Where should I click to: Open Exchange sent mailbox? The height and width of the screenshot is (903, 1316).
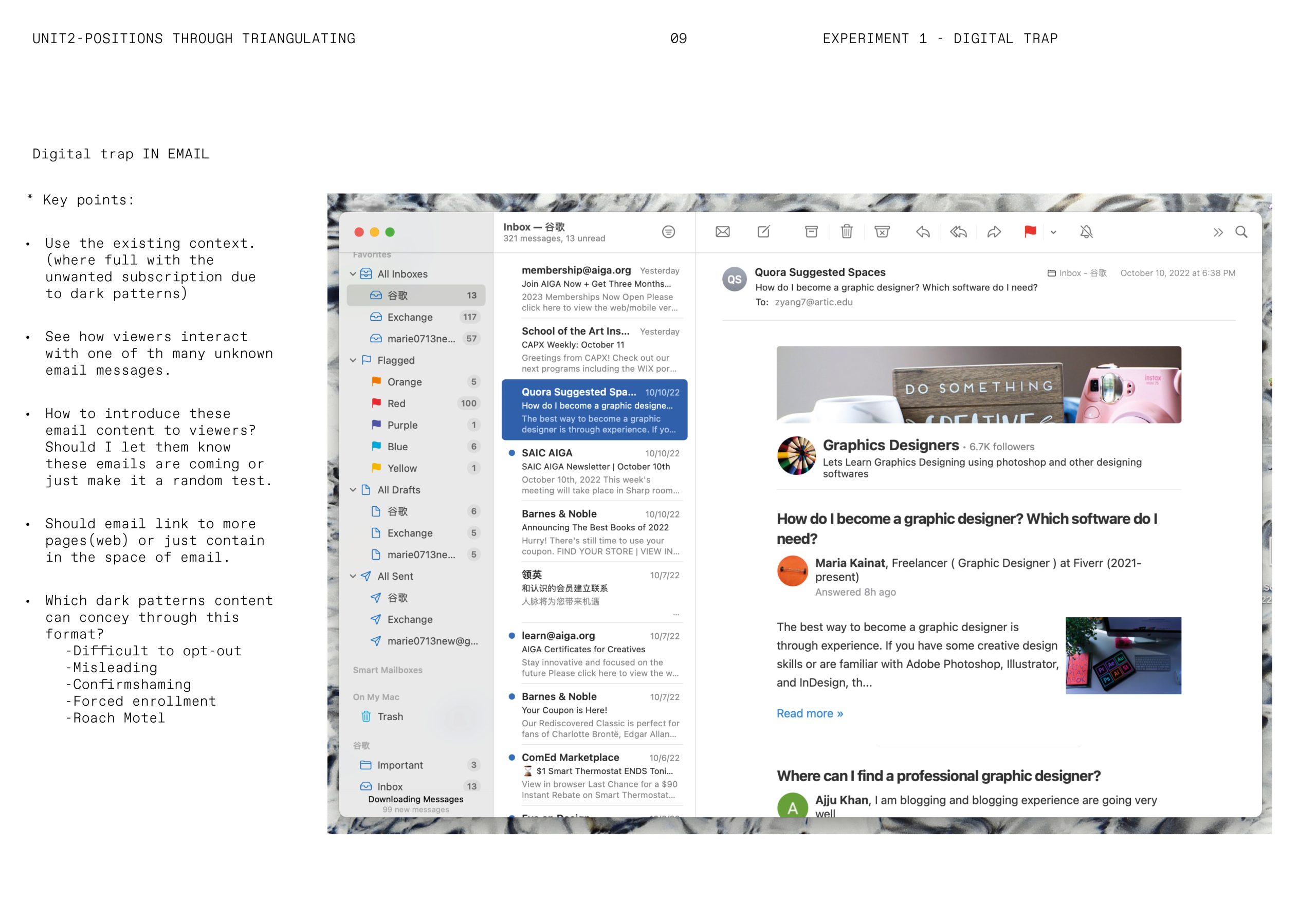(416, 619)
